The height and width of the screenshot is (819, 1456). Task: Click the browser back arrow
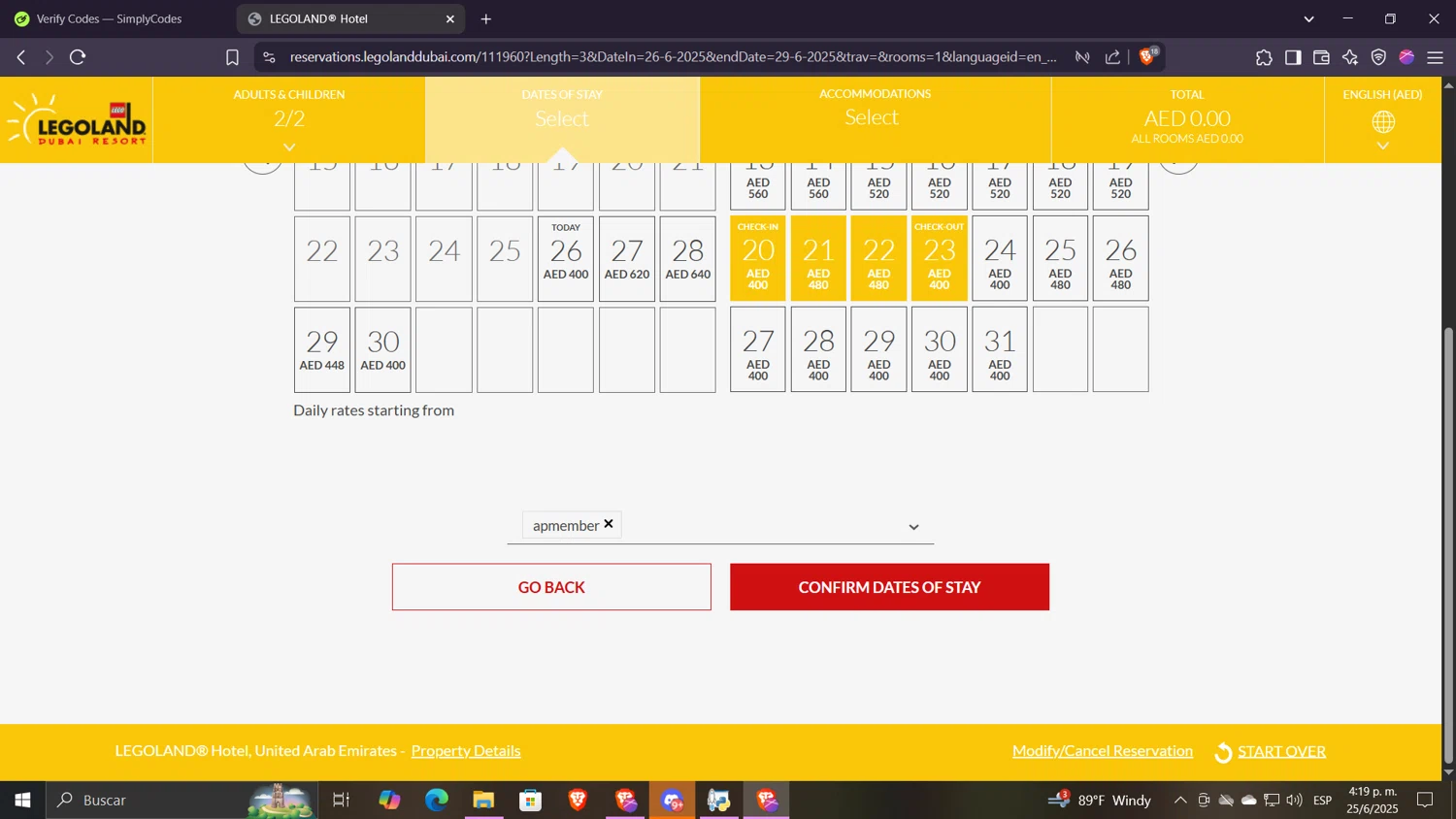[x=21, y=57]
